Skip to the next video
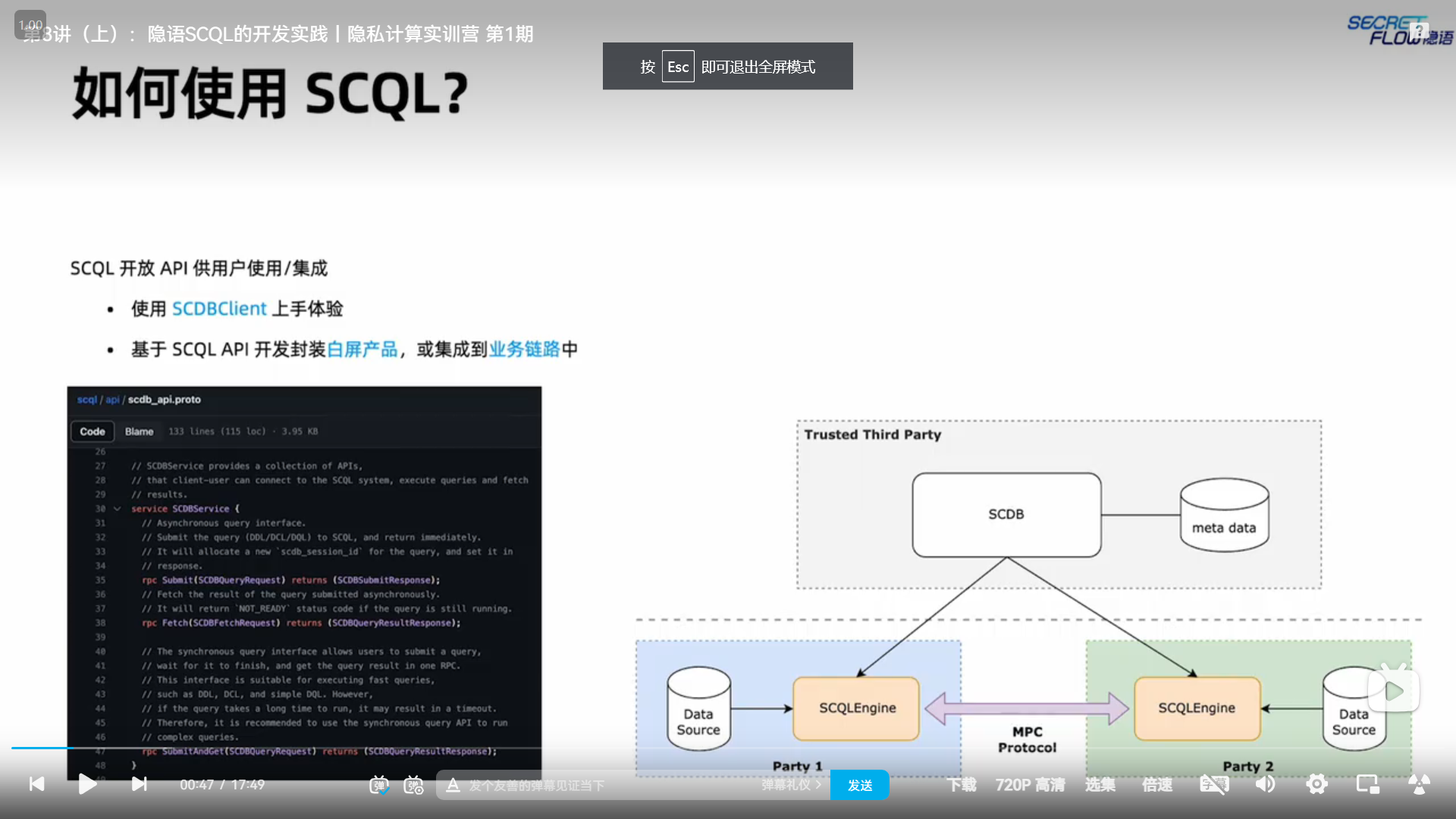Screen dimensions: 1456x819 tap(139, 784)
